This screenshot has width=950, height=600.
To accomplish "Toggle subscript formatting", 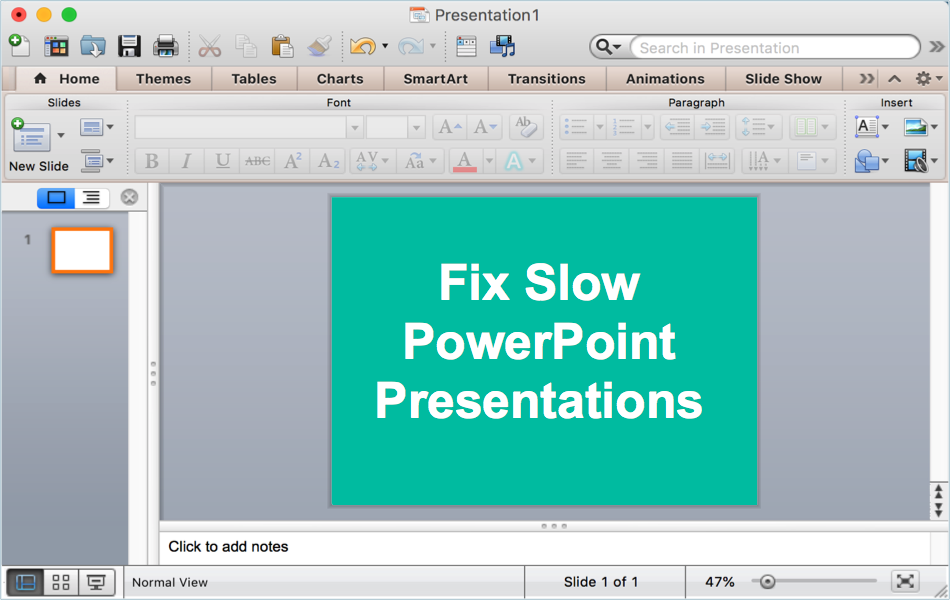I will tap(328, 161).
